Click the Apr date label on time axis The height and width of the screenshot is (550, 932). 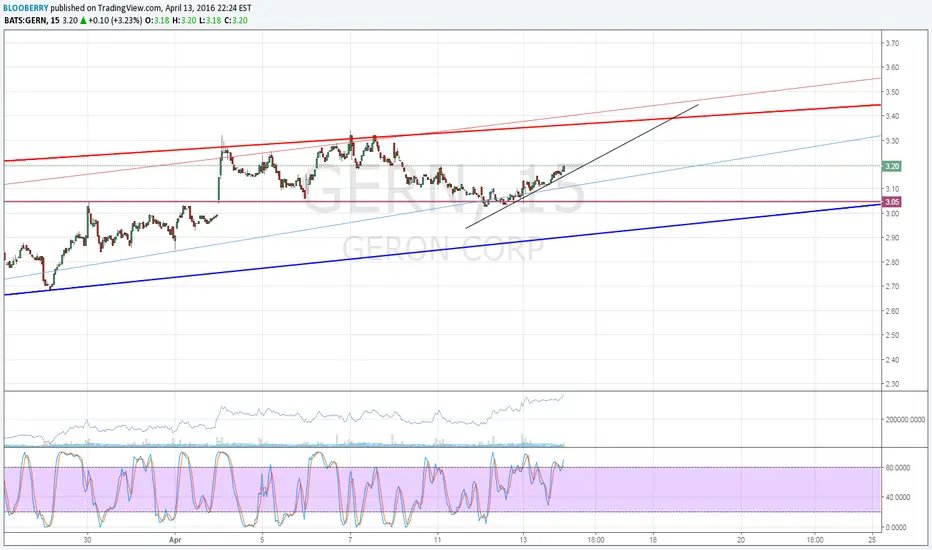pyautogui.click(x=175, y=540)
